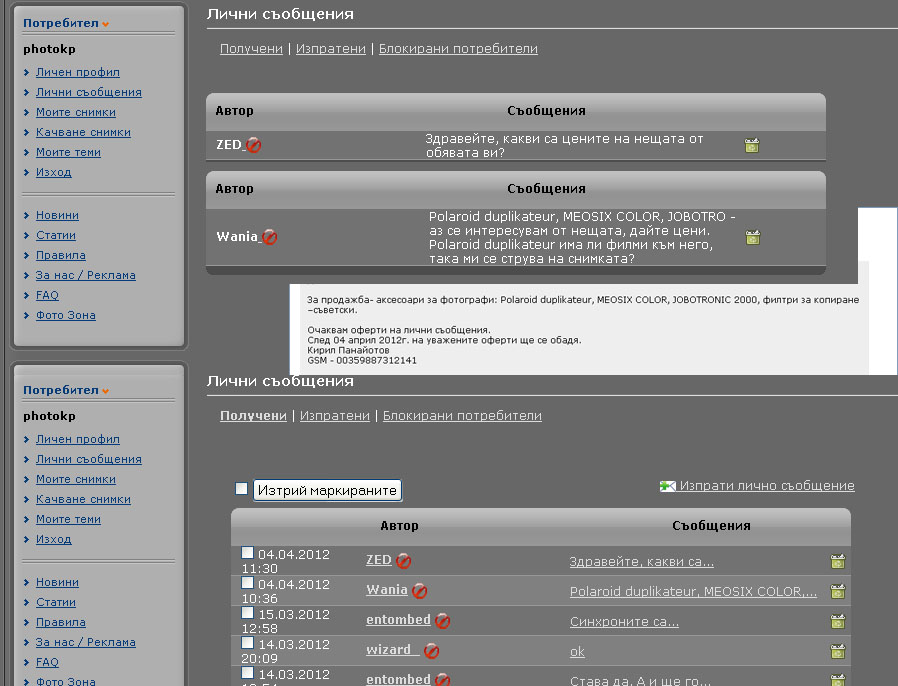Image resolution: width=898 pixels, height=686 pixels.
Task: Click green plus icon for new personal message
Action: 668,486
